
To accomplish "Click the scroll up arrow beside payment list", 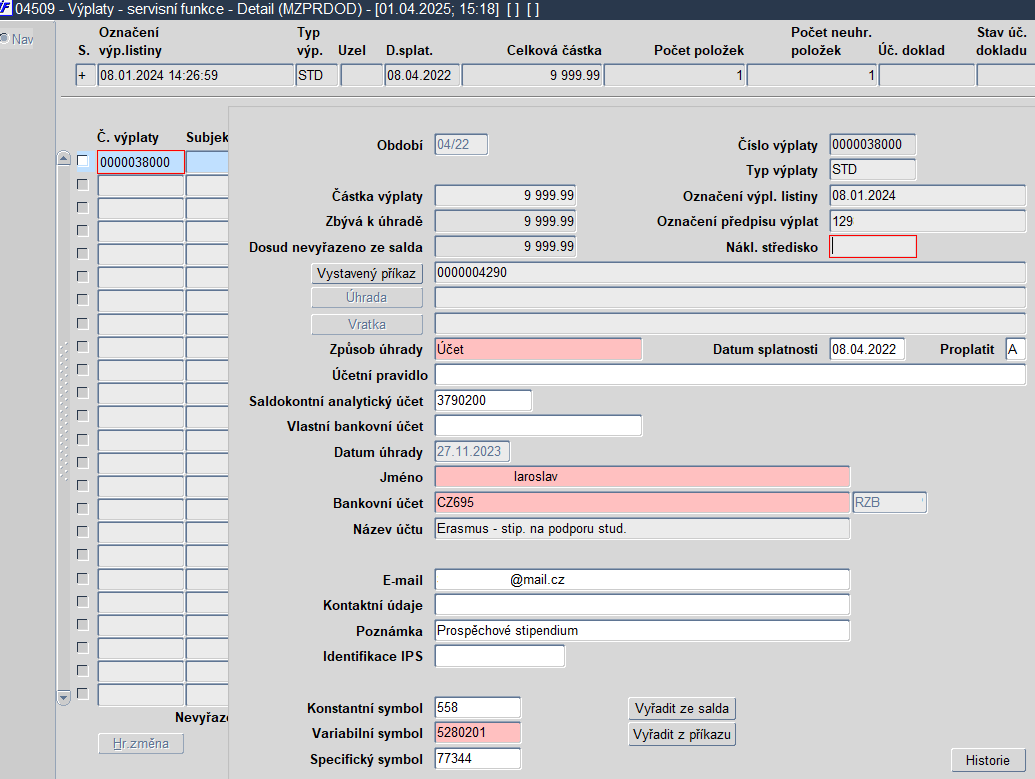I will point(64,160).
